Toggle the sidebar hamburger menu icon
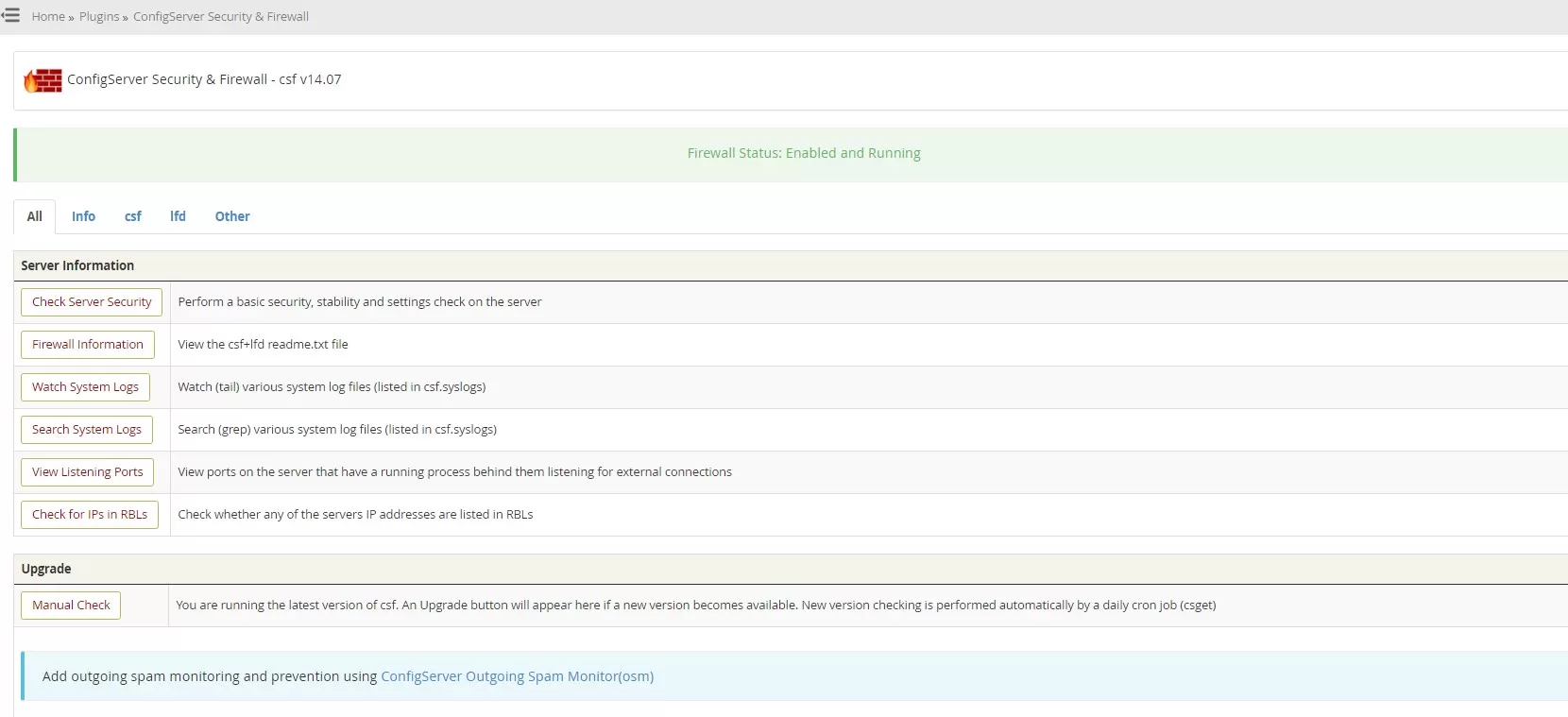This screenshot has width=1568, height=717. pos(10,15)
